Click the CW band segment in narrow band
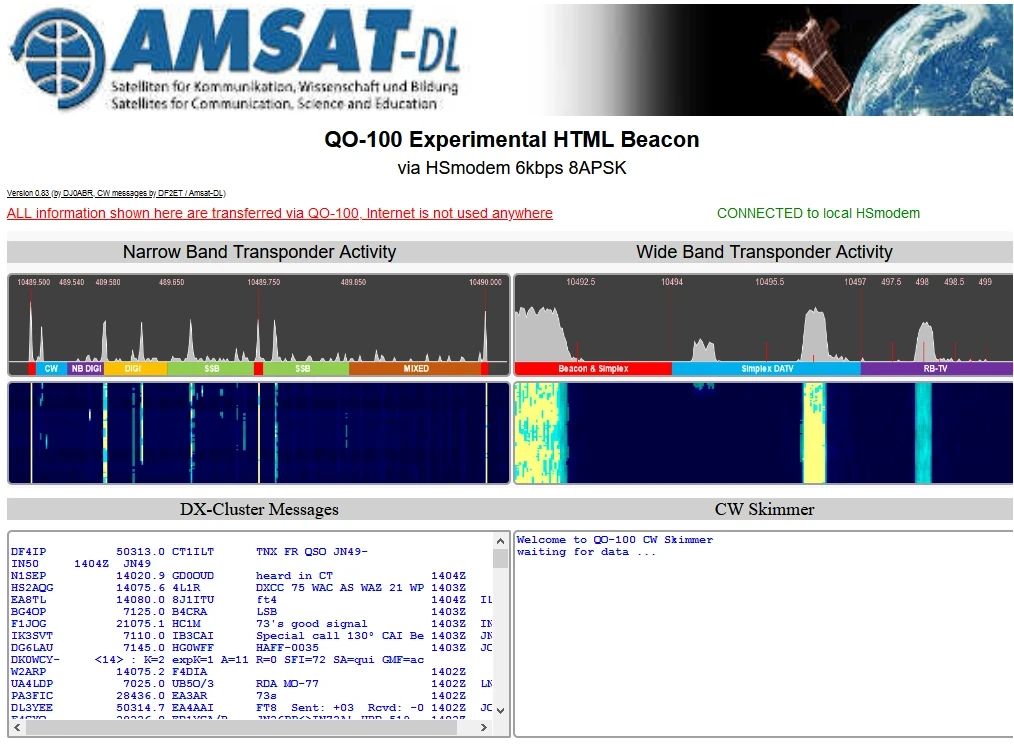The height and width of the screenshot is (745, 1014). pos(51,369)
